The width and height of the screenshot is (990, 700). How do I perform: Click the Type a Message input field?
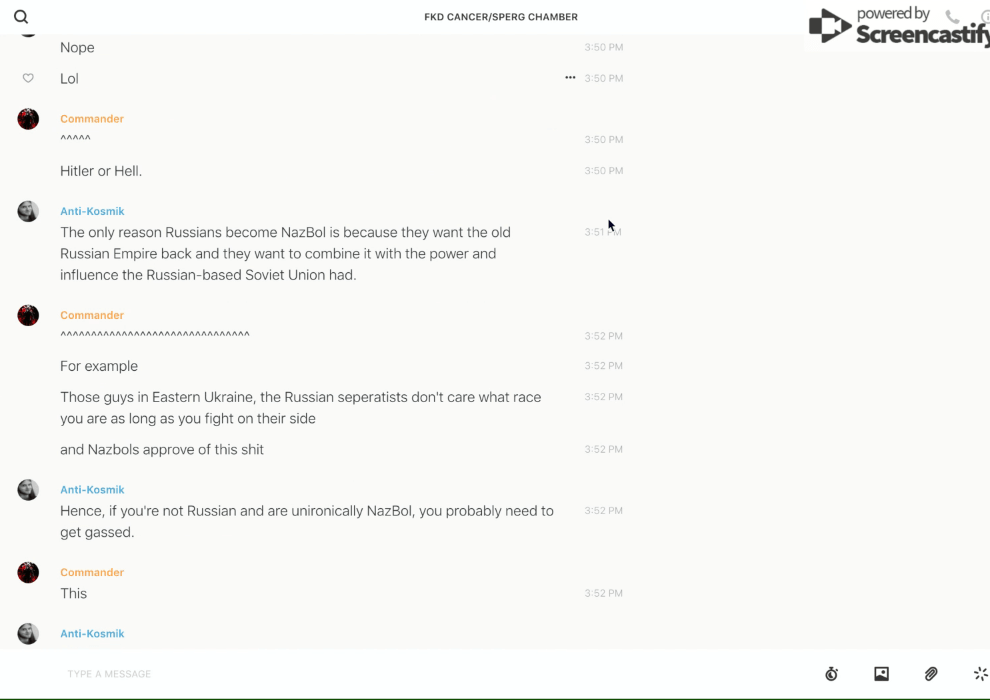[400, 674]
